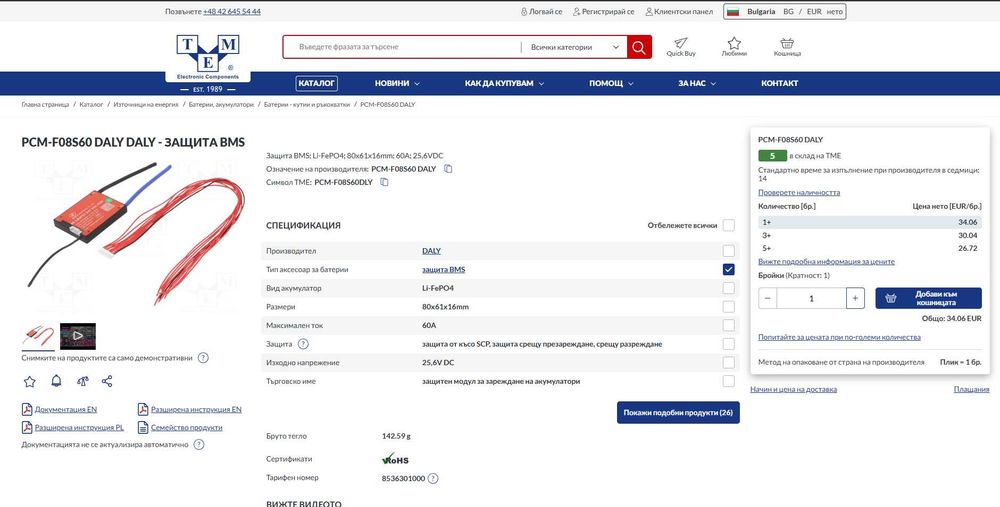1000x507 pixels.
Task: Click the compare scales icon
Action: click(82, 381)
